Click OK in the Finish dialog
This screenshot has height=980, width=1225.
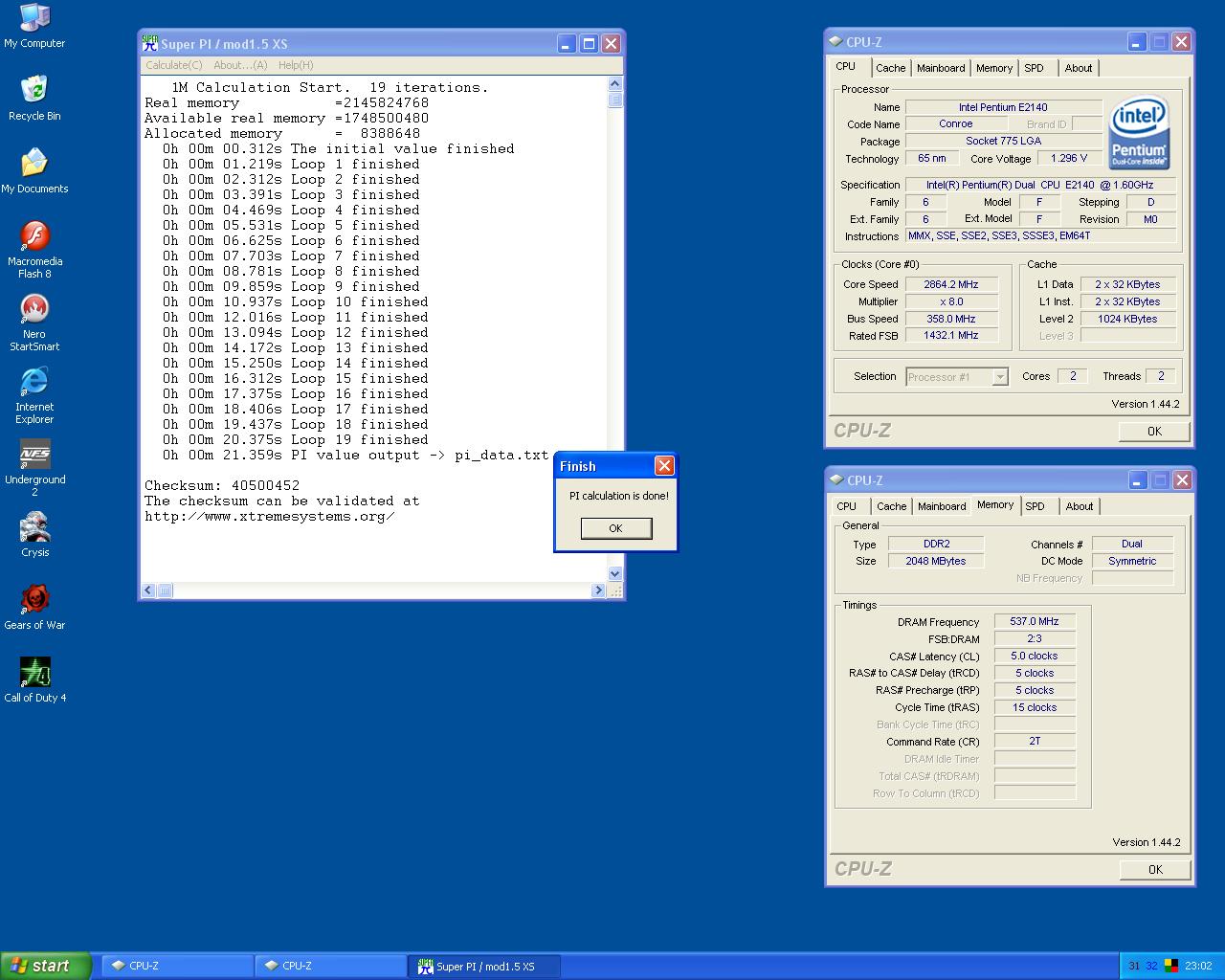[x=616, y=528]
